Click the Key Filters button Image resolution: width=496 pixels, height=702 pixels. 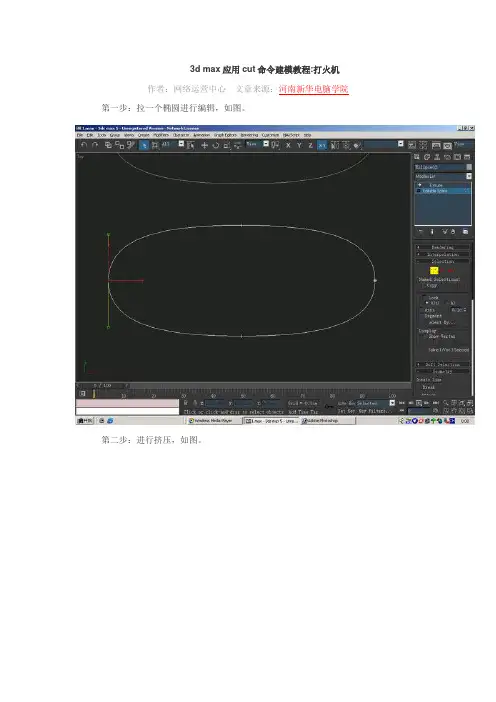[x=375, y=411]
